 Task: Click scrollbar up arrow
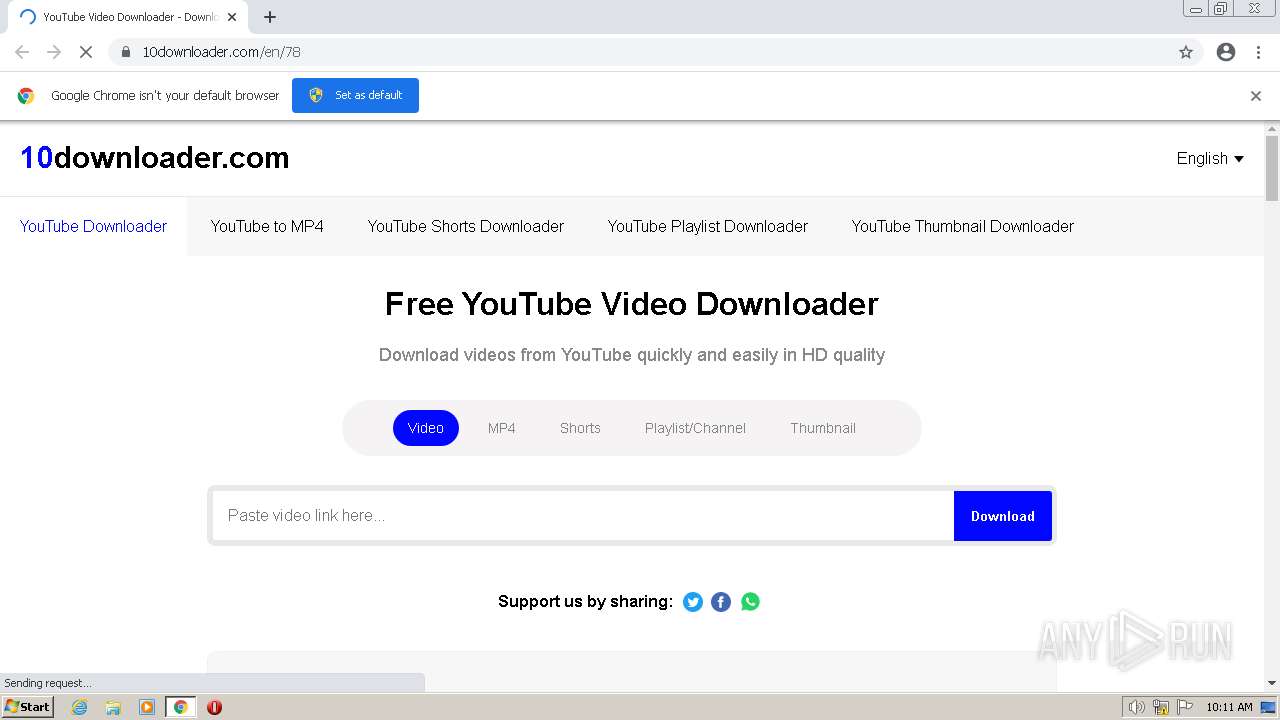(1272, 128)
